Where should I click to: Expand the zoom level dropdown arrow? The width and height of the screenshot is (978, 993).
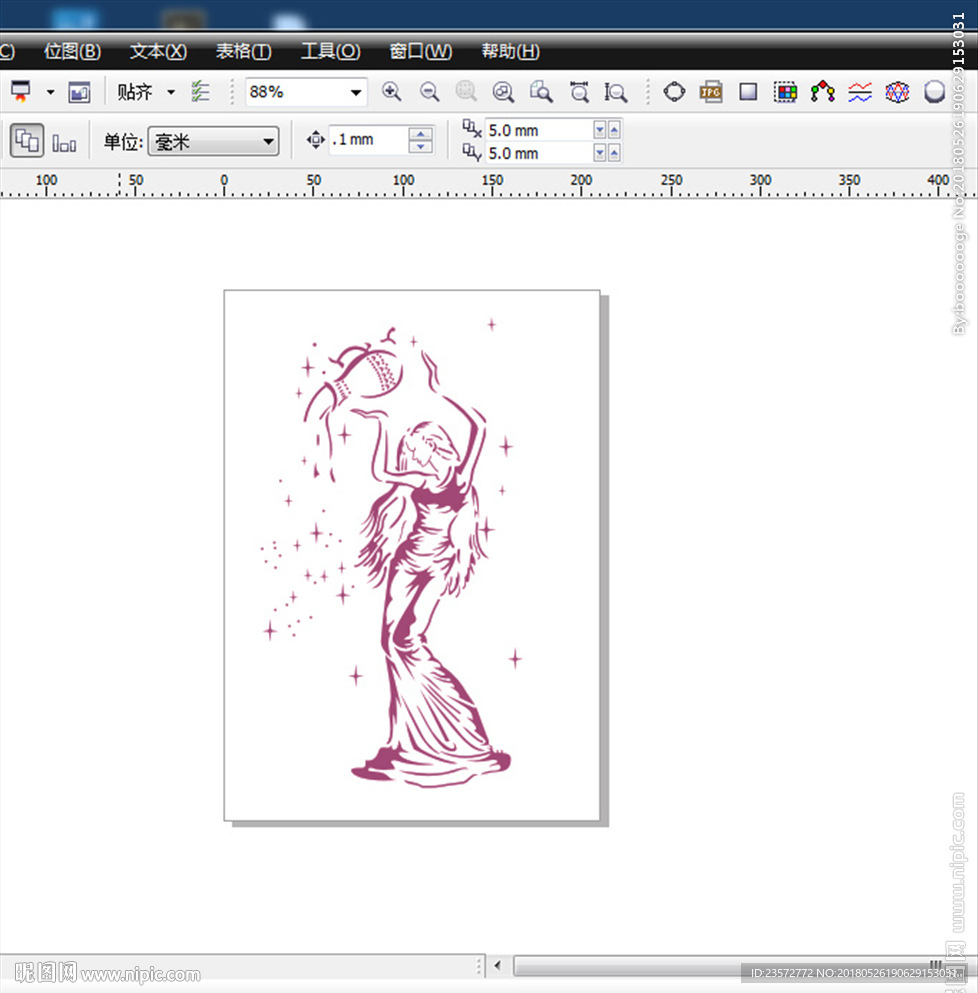coord(357,92)
